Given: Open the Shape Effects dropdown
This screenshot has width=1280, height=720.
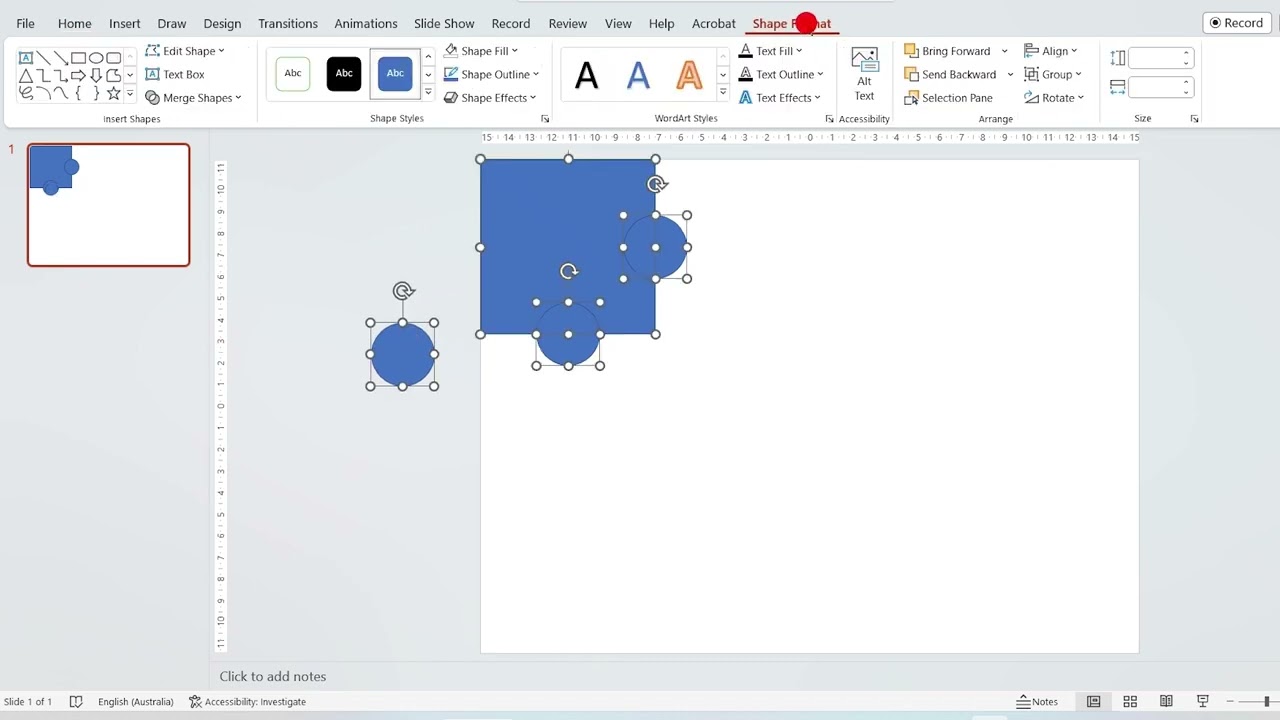Looking at the screenshot, I should (x=490, y=98).
